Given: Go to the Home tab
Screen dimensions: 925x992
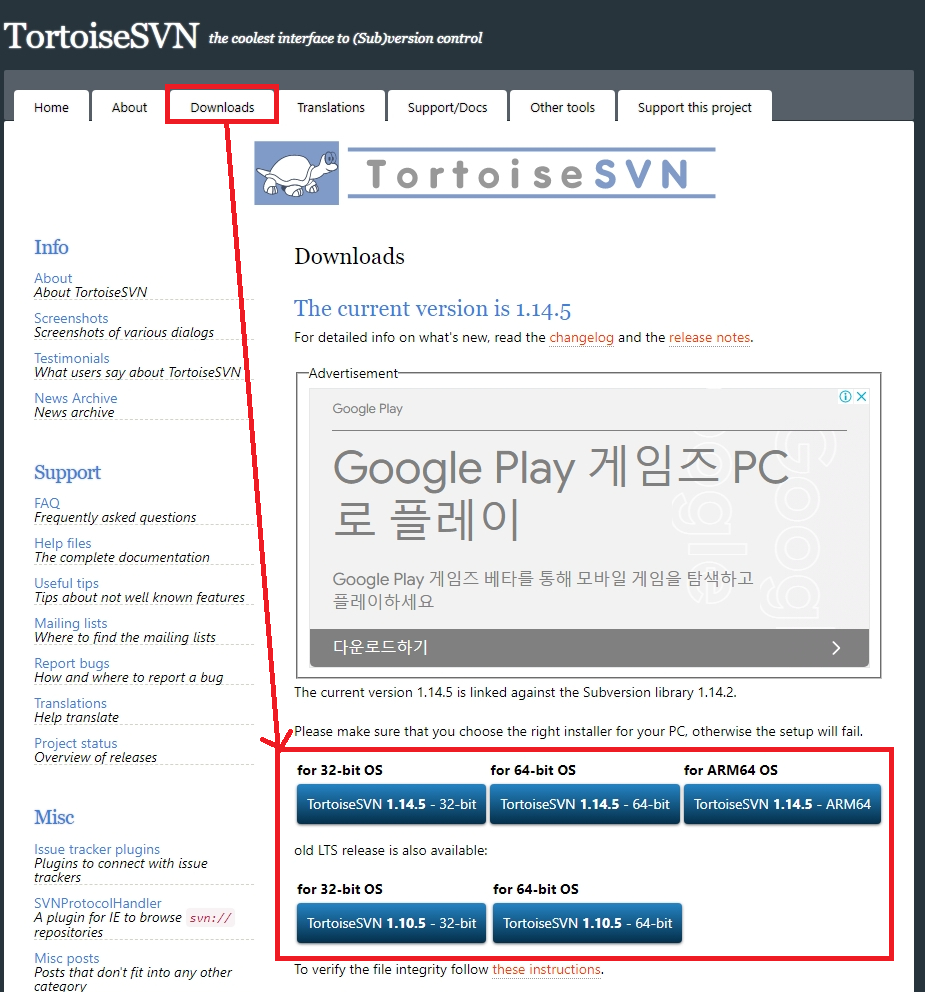Looking at the screenshot, I should pyautogui.click(x=52, y=107).
